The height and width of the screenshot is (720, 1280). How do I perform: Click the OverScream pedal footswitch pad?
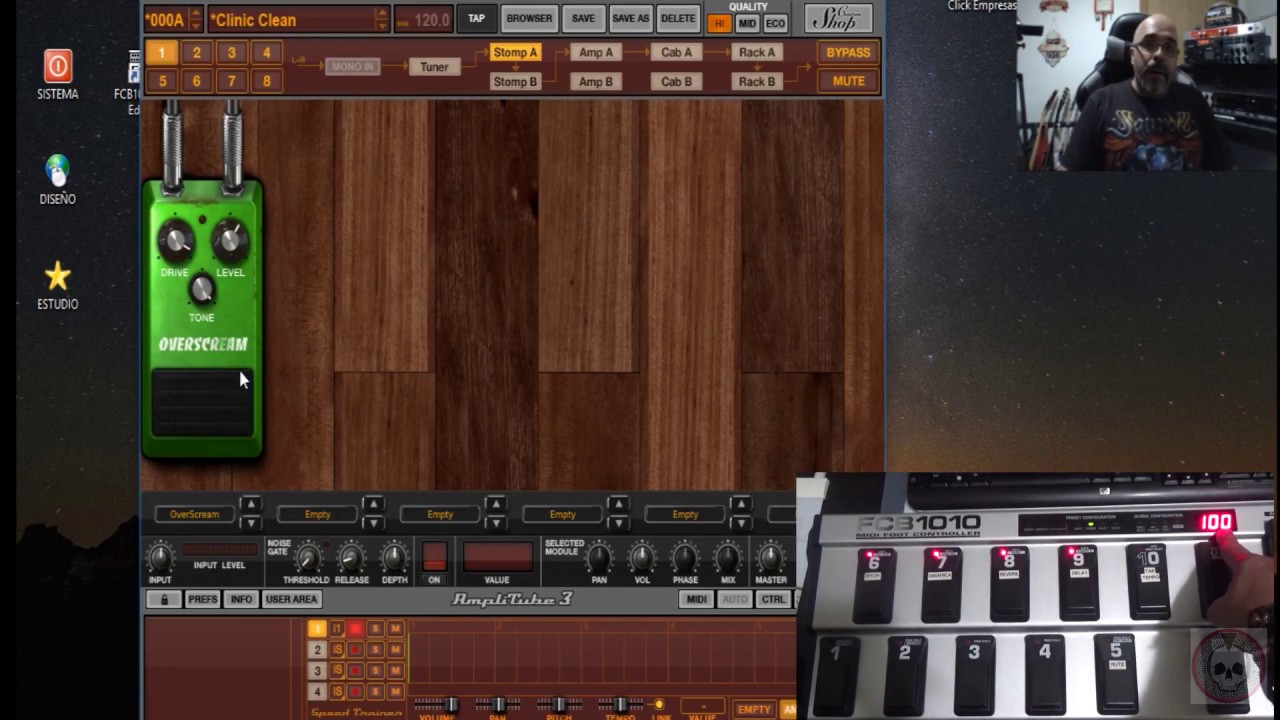pyautogui.click(x=202, y=403)
